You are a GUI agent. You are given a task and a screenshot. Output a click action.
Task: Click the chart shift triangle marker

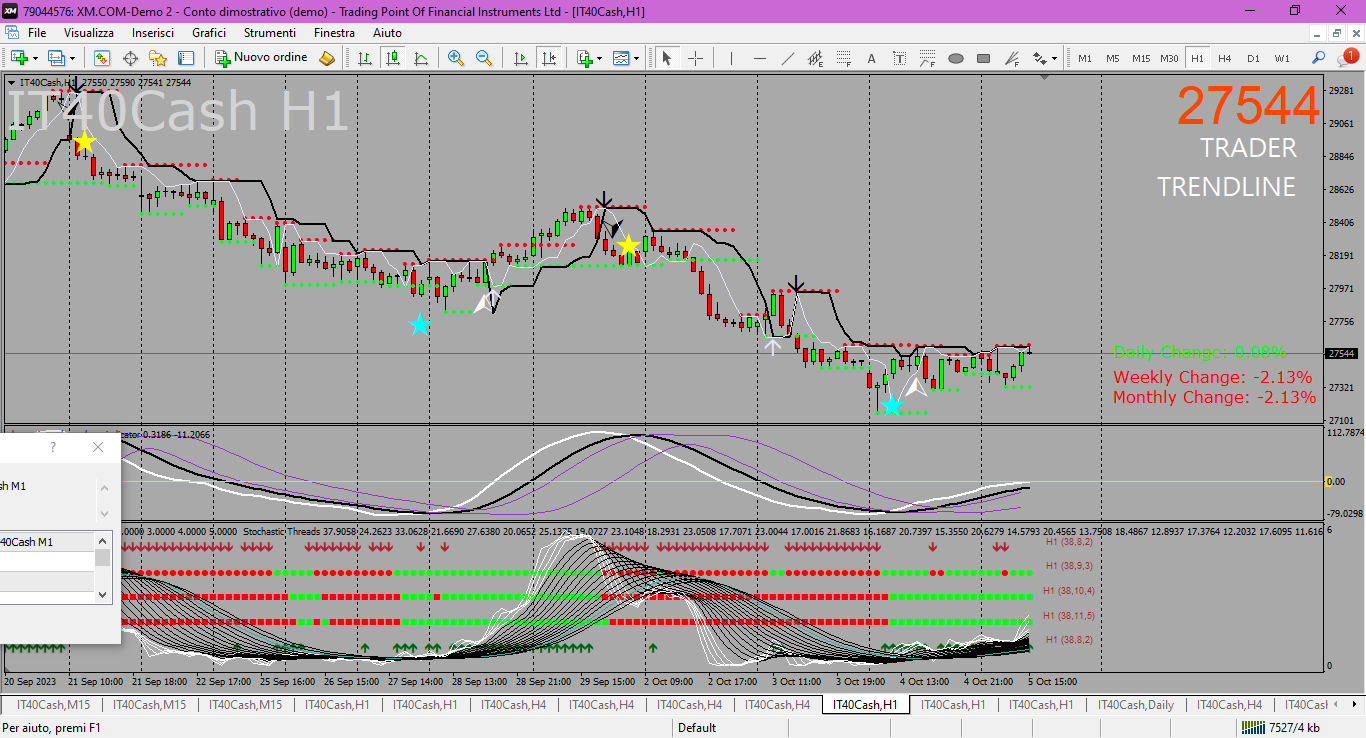1047,76
